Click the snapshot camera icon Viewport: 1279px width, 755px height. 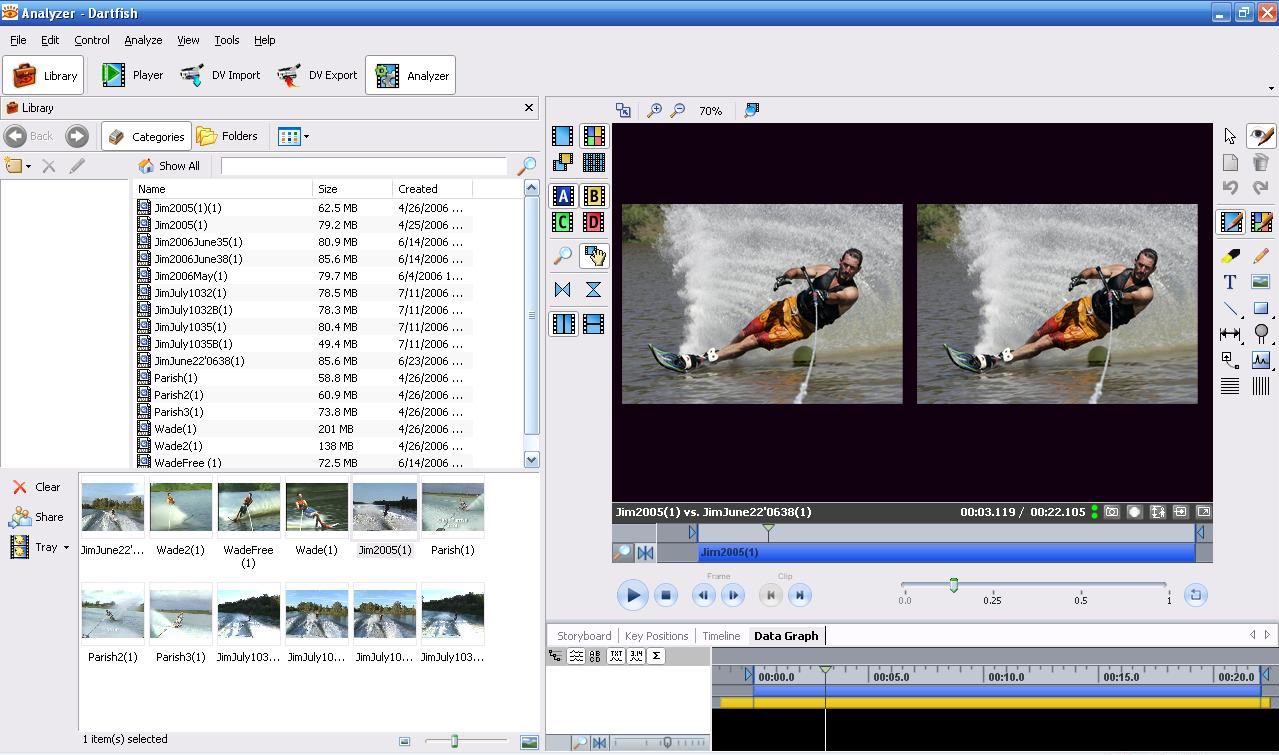pos(1112,512)
